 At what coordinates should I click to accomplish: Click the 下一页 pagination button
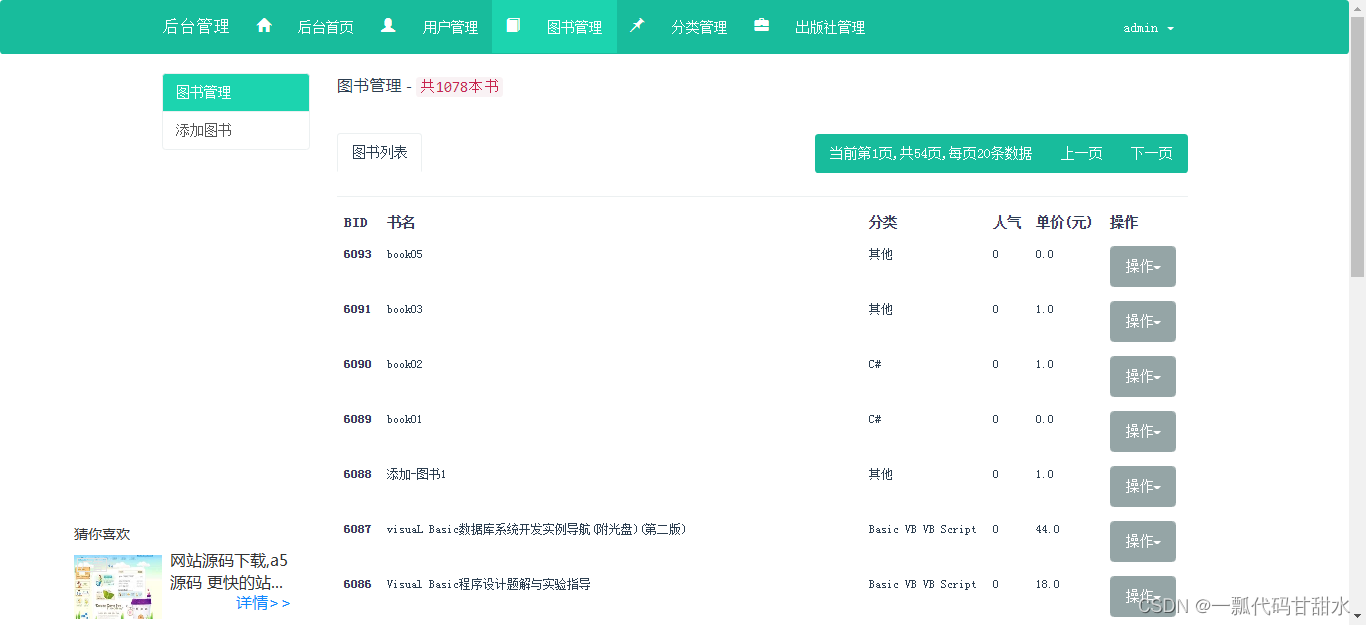[x=1151, y=153]
